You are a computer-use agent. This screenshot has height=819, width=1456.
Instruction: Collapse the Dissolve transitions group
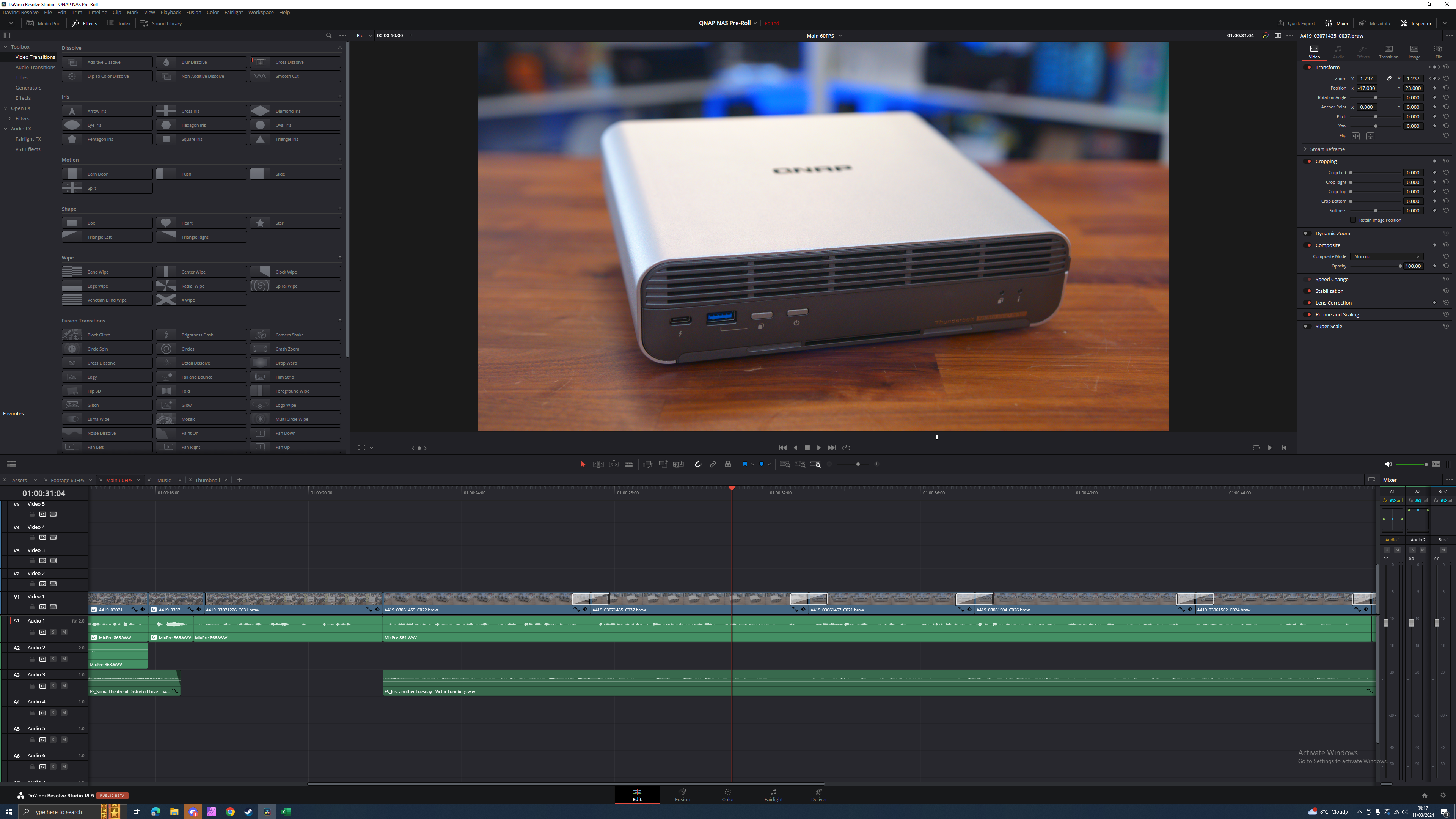click(x=340, y=47)
